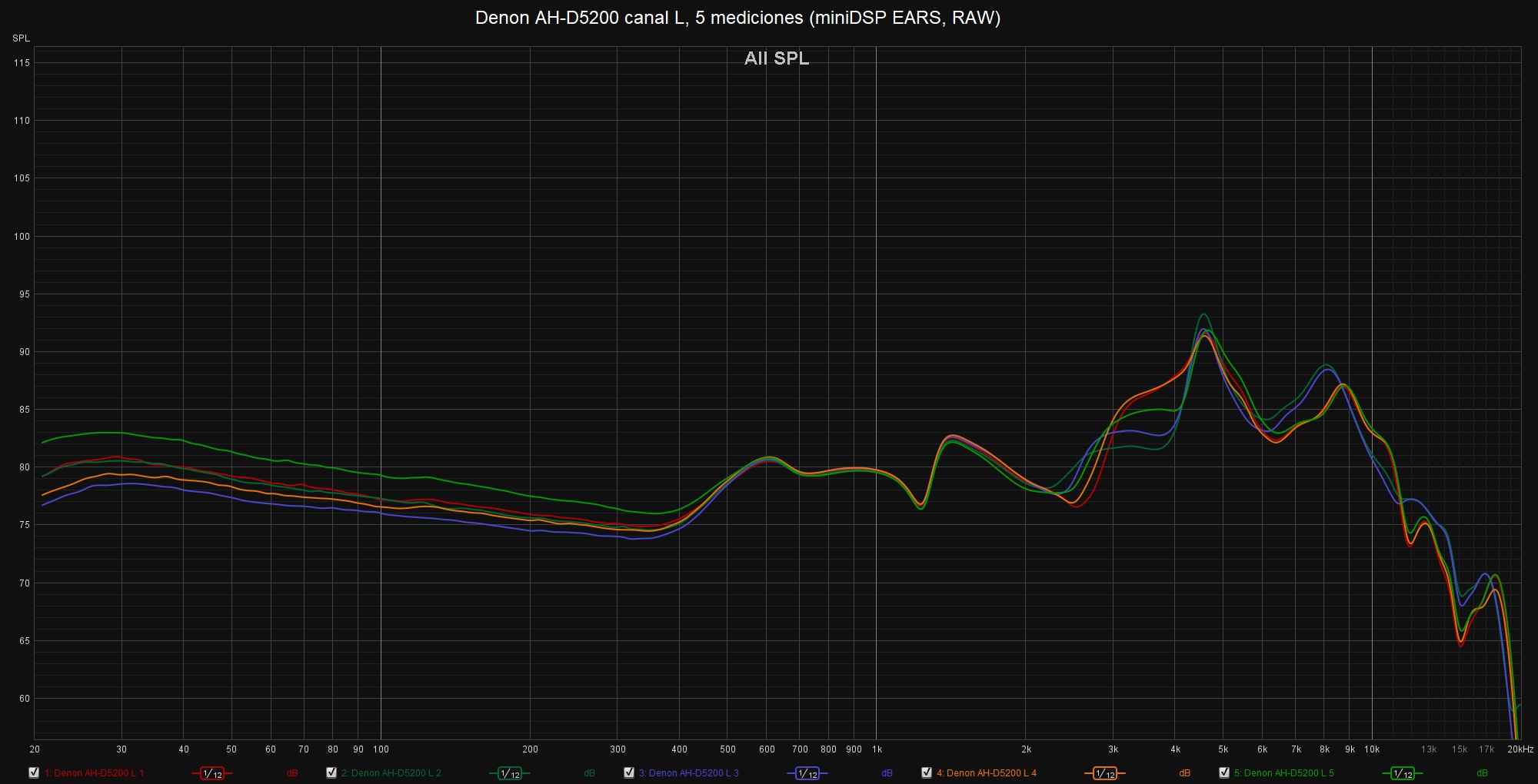This screenshot has height=784, width=1538.
Task: Hide the Denon AH-D5200 L 2 trace
Action: (x=331, y=772)
